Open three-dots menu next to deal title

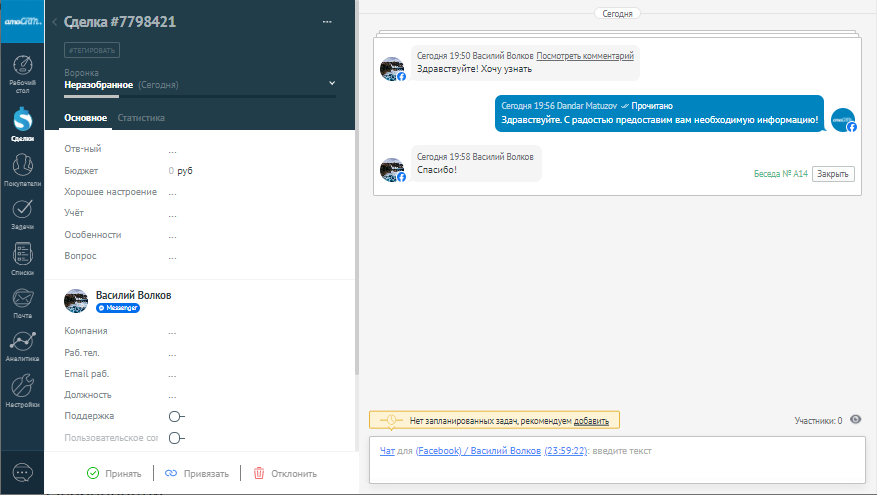(327, 22)
